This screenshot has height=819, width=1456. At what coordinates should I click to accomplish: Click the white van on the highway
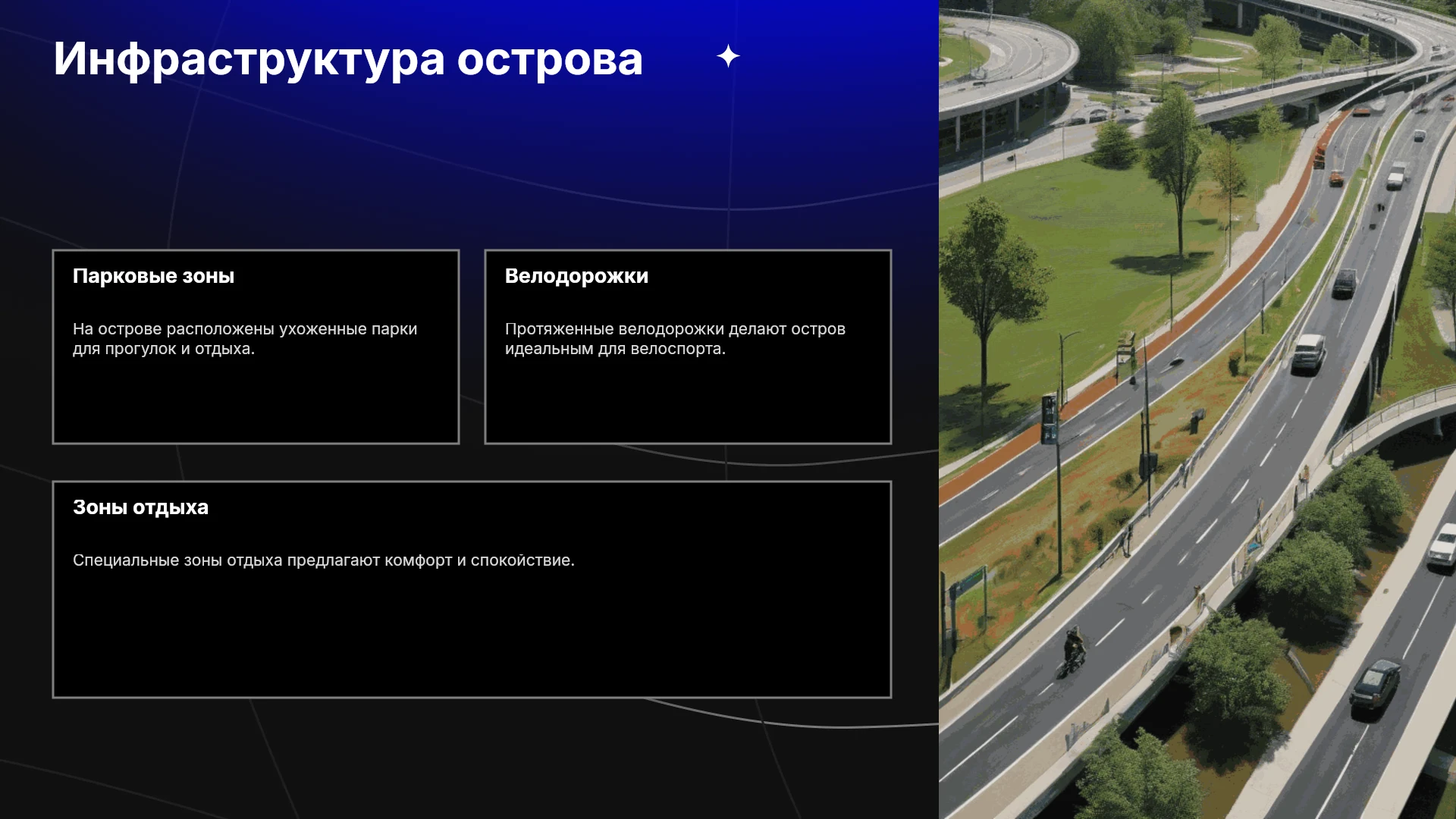1309,353
